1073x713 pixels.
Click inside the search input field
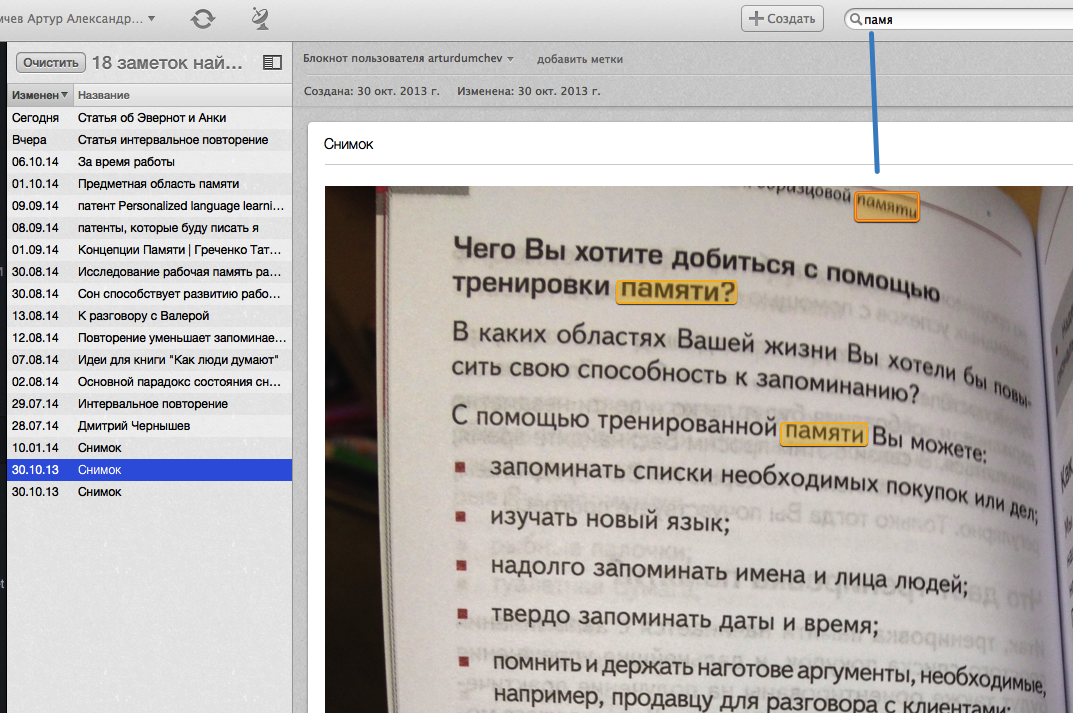tap(950, 17)
